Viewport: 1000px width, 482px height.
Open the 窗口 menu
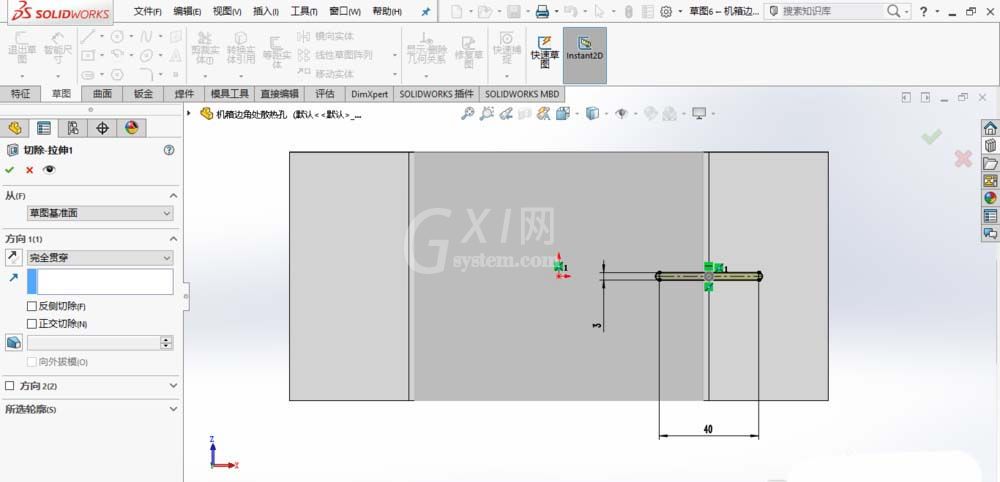click(x=345, y=11)
